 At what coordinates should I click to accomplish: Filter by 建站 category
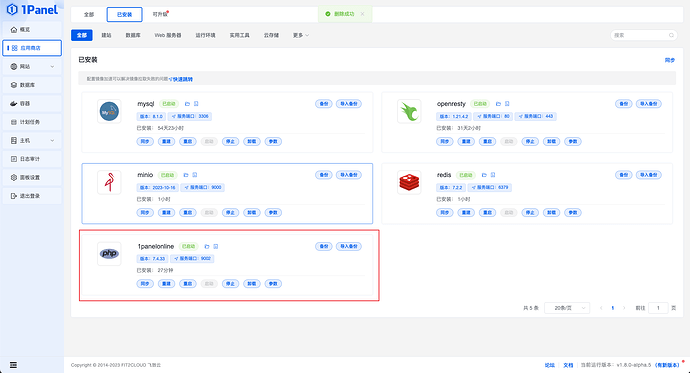click(106, 35)
